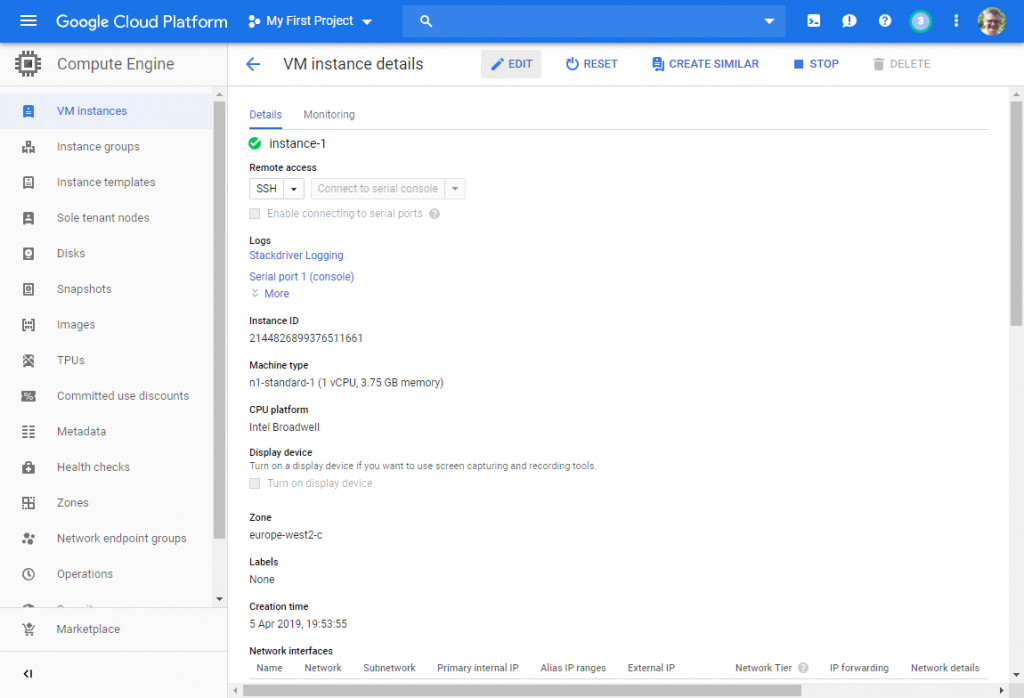Switch to the Details tab

coord(265,115)
